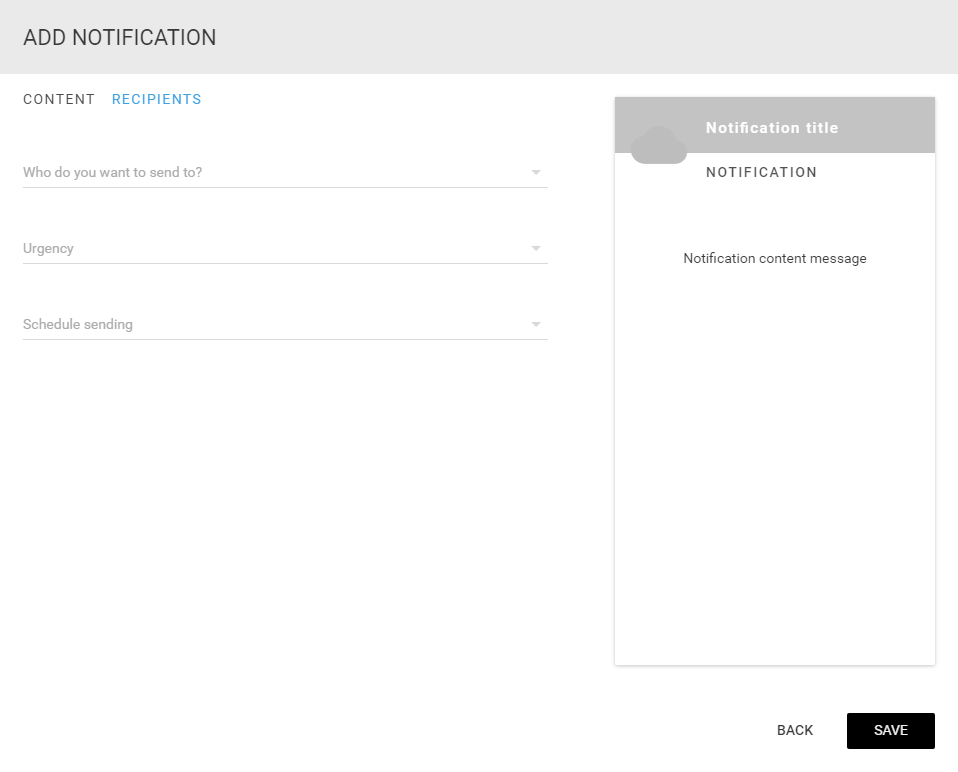The width and height of the screenshot is (958, 772).
Task: Click the 'Who do you want to send to?' field
Action: coord(285,172)
